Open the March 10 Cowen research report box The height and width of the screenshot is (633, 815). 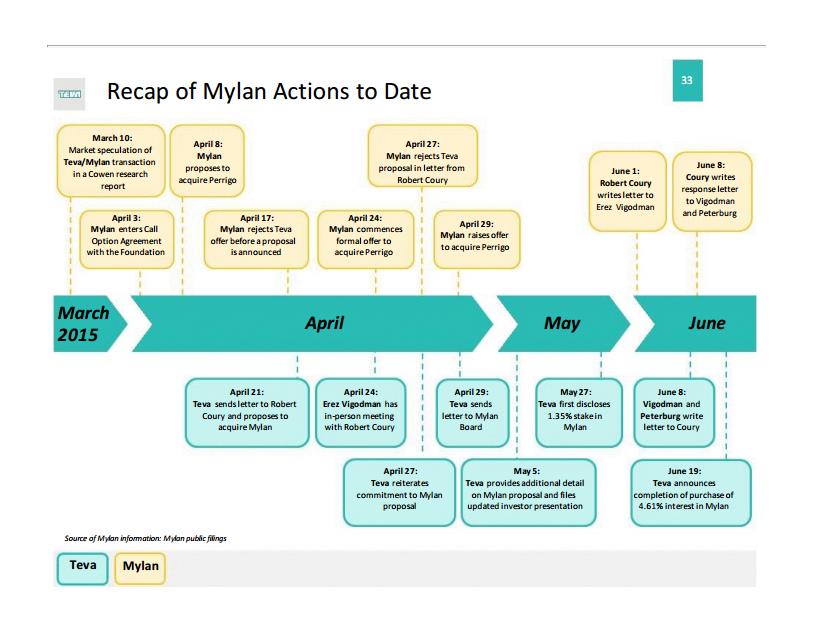[x=112, y=161]
